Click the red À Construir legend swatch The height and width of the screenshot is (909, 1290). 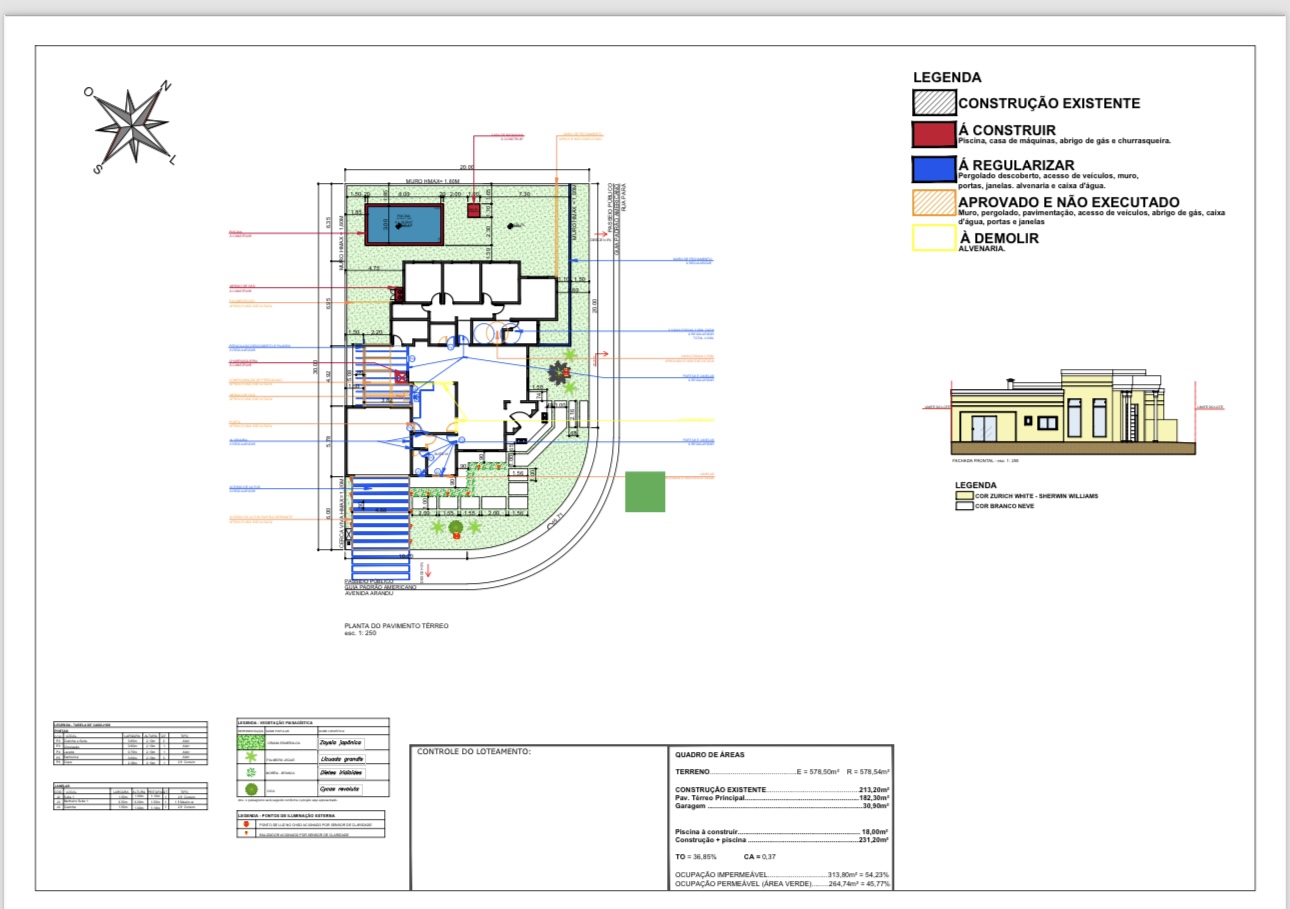[933, 134]
